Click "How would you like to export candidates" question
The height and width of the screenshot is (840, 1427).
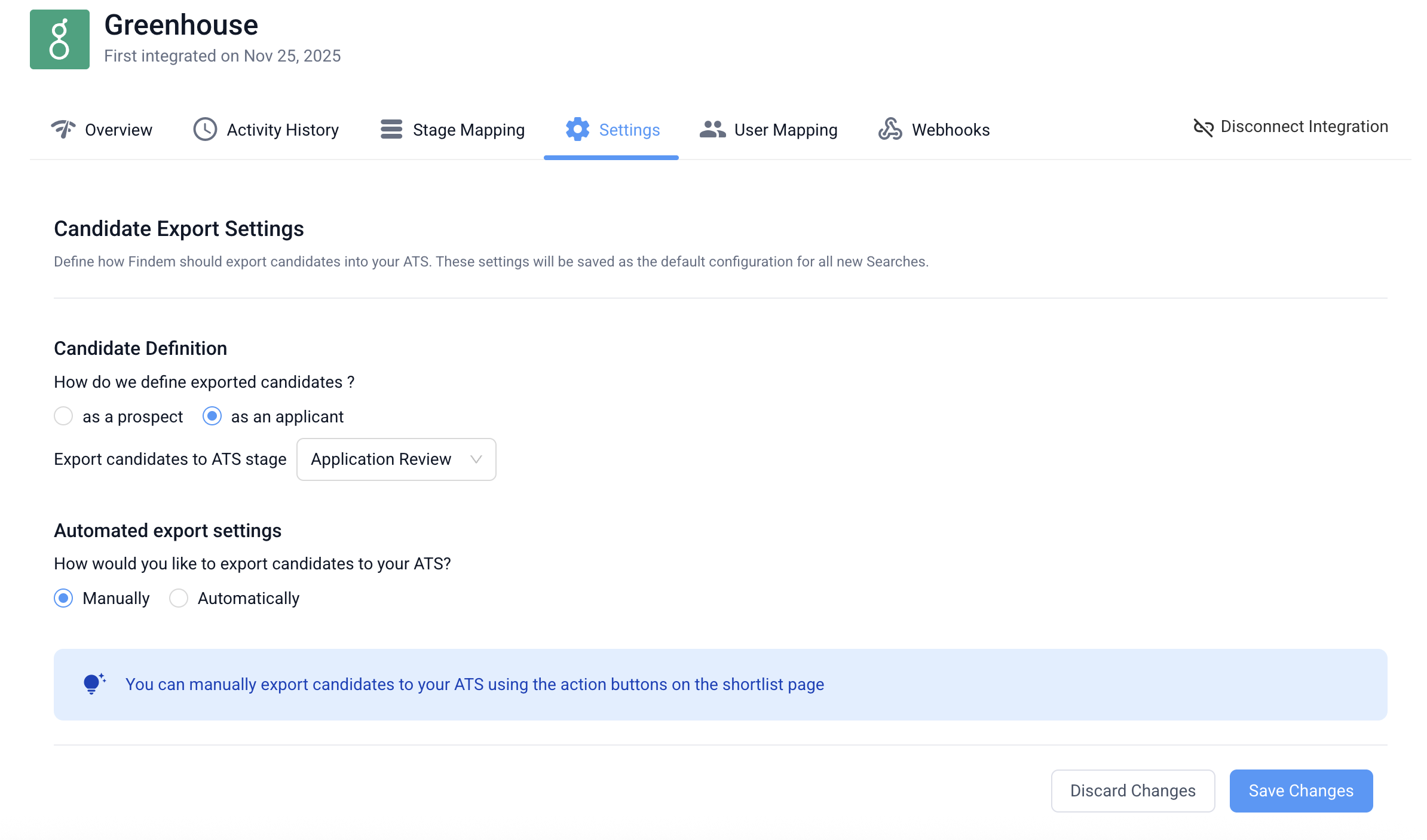(x=252, y=564)
